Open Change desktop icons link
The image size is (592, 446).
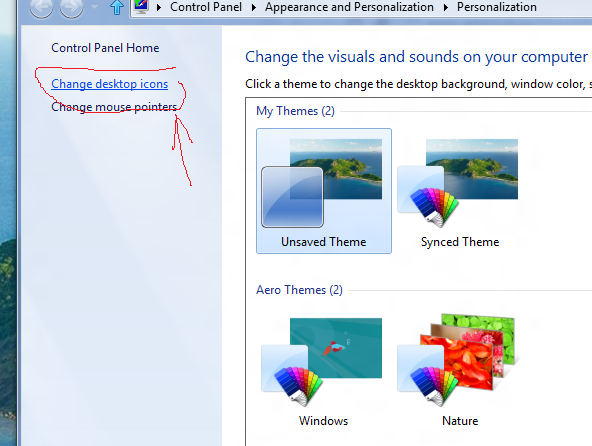(x=109, y=84)
